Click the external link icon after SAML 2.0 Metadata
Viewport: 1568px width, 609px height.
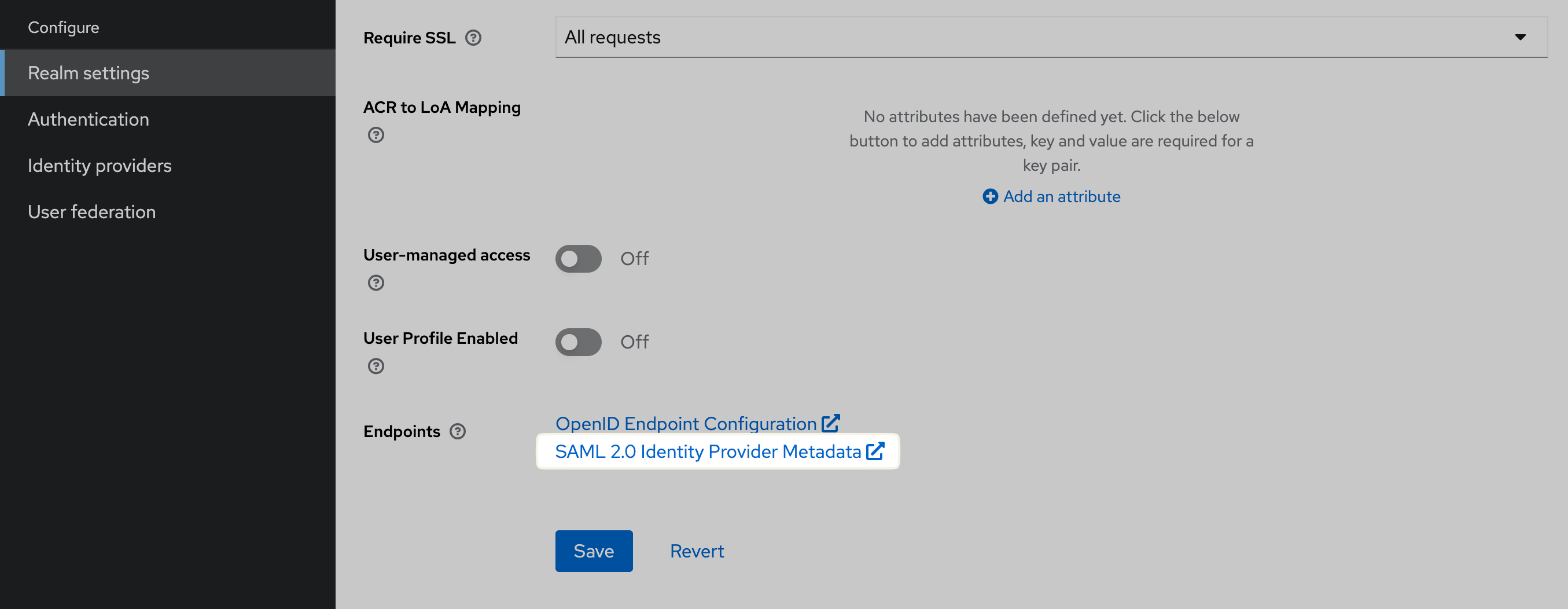[875, 452]
